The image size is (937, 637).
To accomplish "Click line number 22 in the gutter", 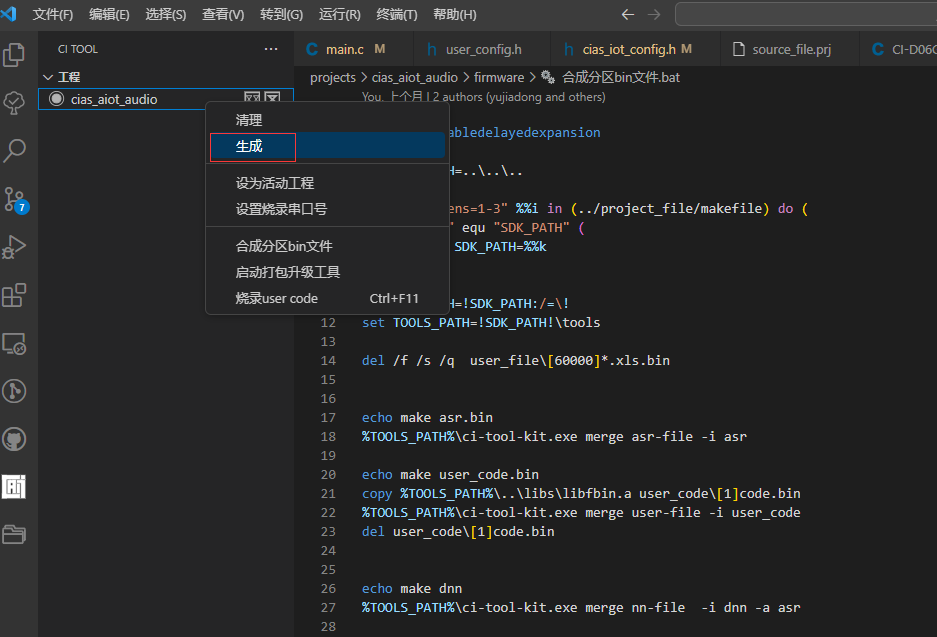I will pos(328,512).
